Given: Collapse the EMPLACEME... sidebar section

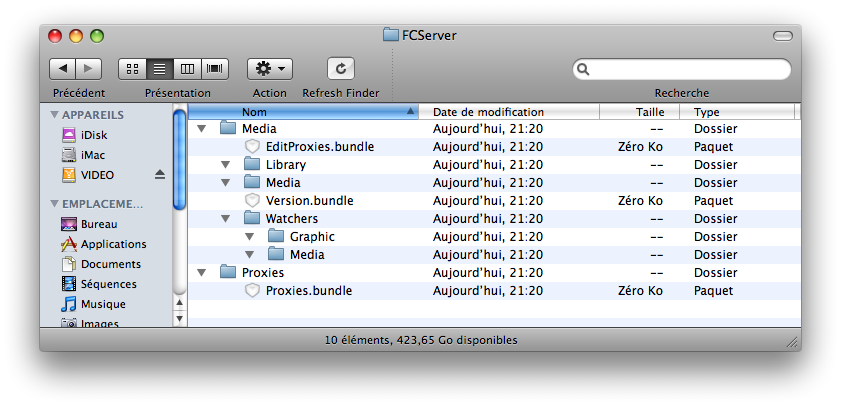Looking at the screenshot, I should 54,204.
